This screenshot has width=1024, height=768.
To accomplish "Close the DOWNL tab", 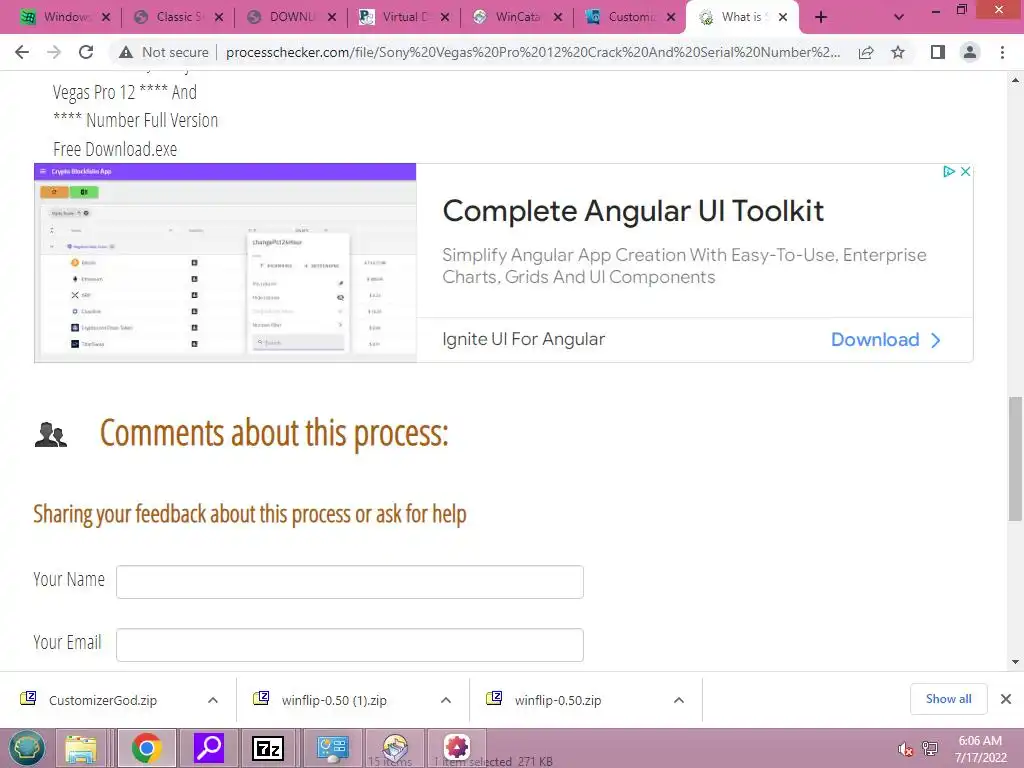I will click(332, 18).
